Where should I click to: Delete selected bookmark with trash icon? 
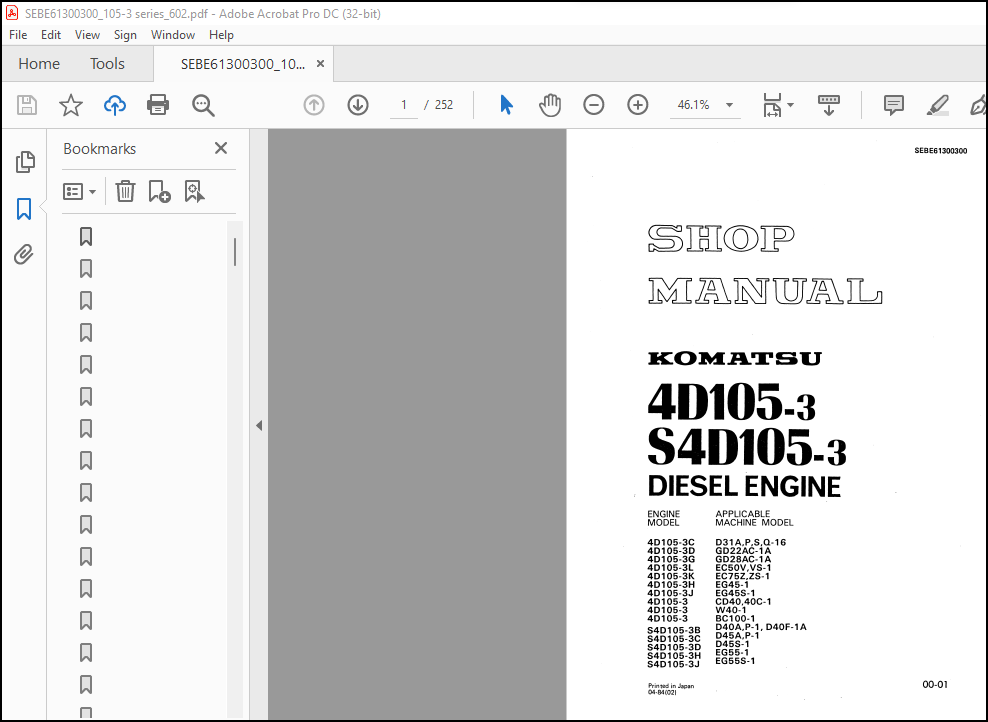(x=125, y=191)
